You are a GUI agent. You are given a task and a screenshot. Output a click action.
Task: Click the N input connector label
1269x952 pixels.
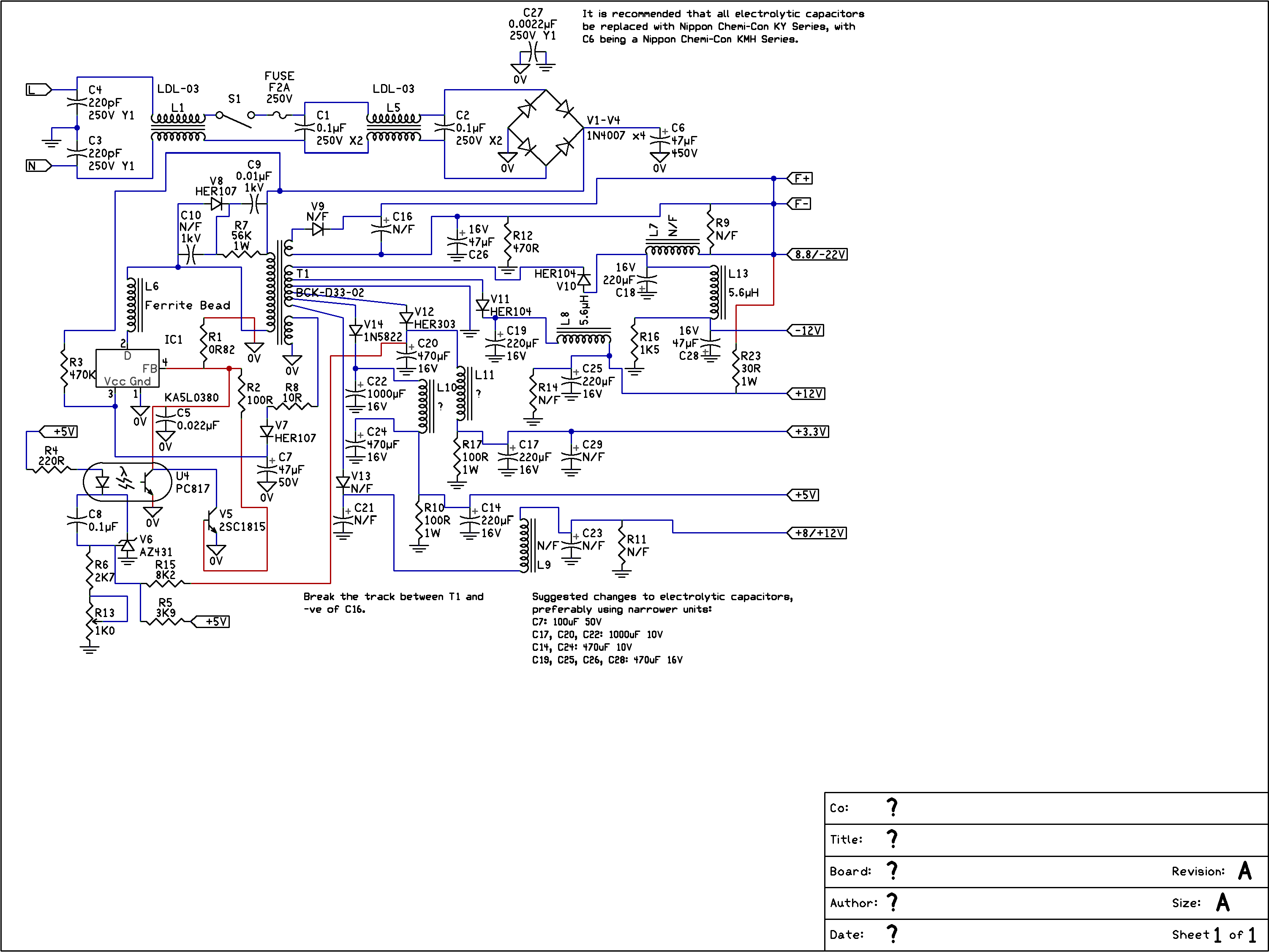[x=38, y=166]
